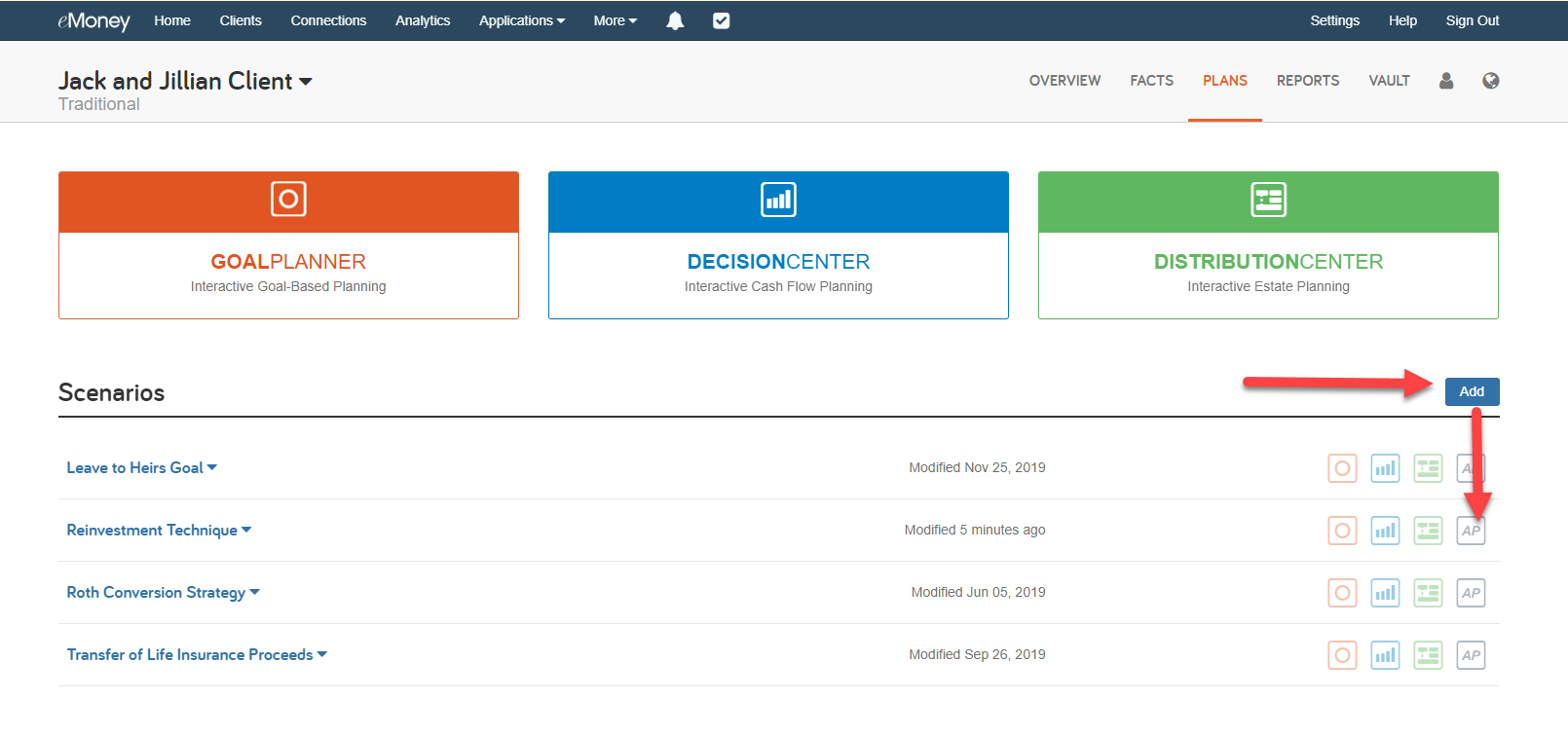Click 'Modified 5 minutes ago' text
The width and height of the screenshot is (1568, 736).
(x=975, y=531)
